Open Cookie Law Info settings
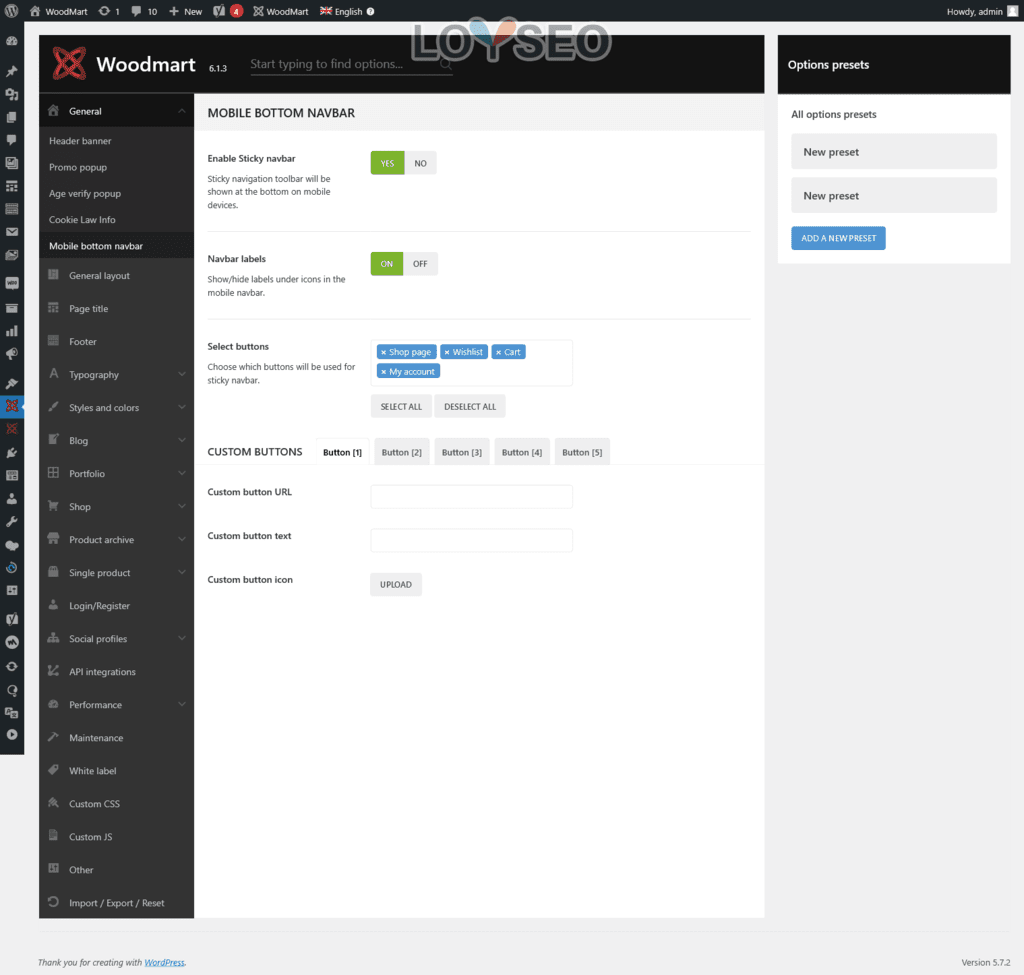 (x=116, y=219)
